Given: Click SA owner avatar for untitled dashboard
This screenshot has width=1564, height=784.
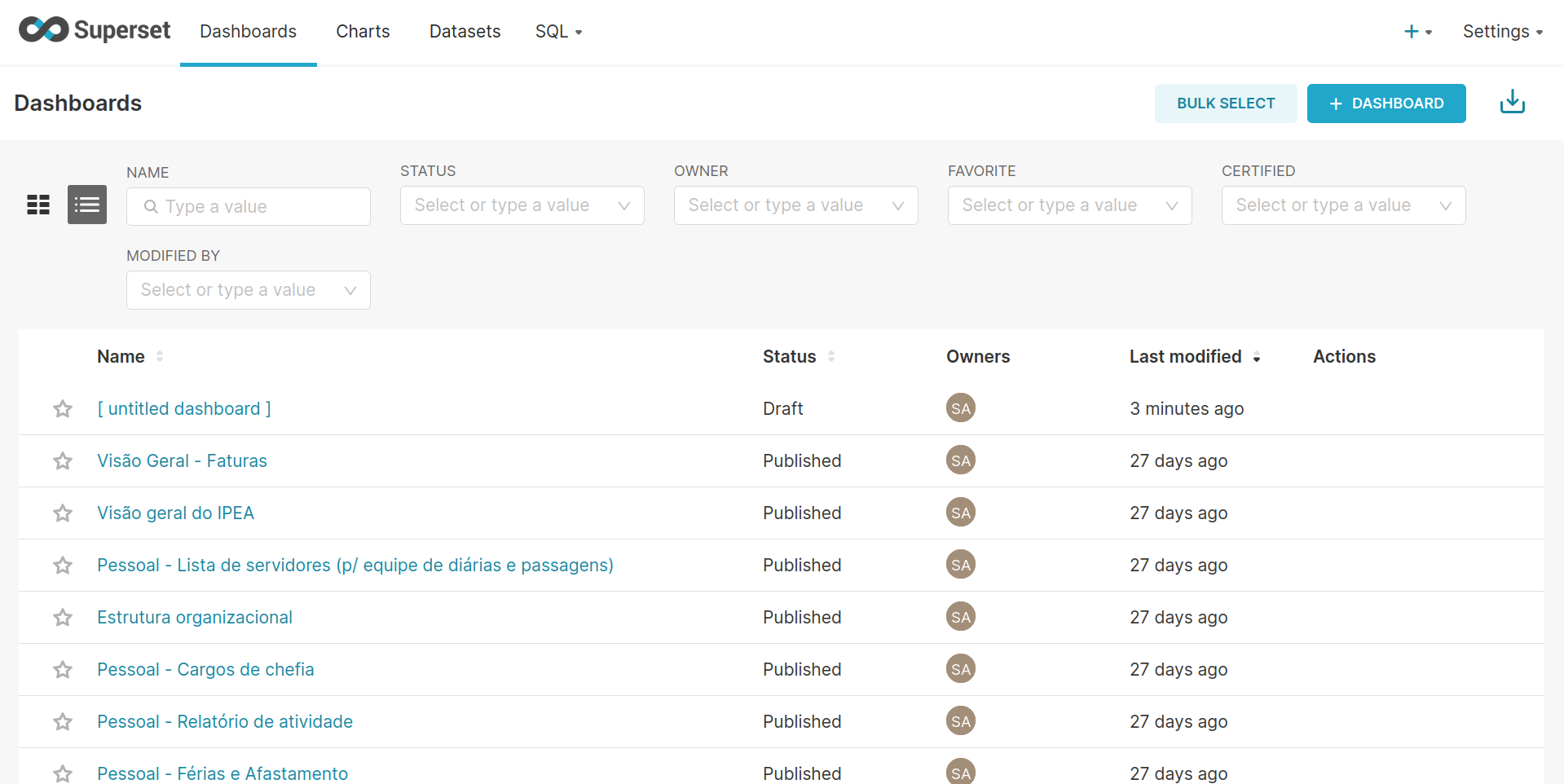Looking at the screenshot, I should [960, 408].
